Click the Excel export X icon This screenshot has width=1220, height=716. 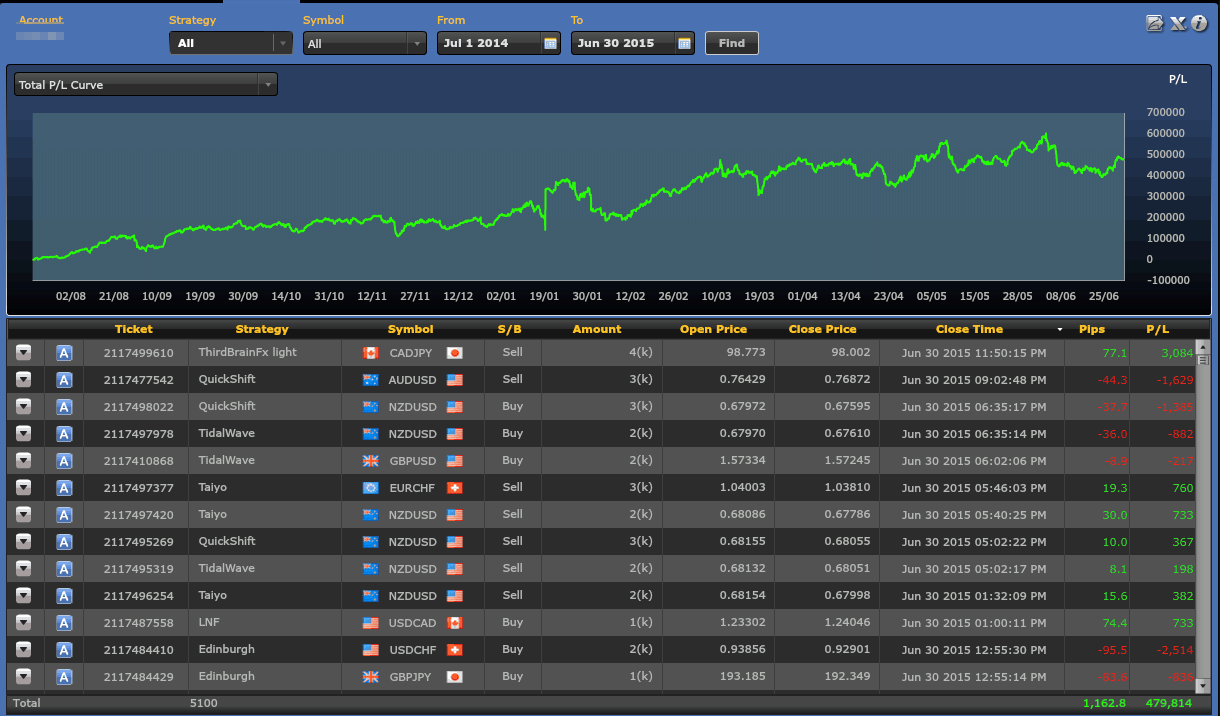(1178, 24)
